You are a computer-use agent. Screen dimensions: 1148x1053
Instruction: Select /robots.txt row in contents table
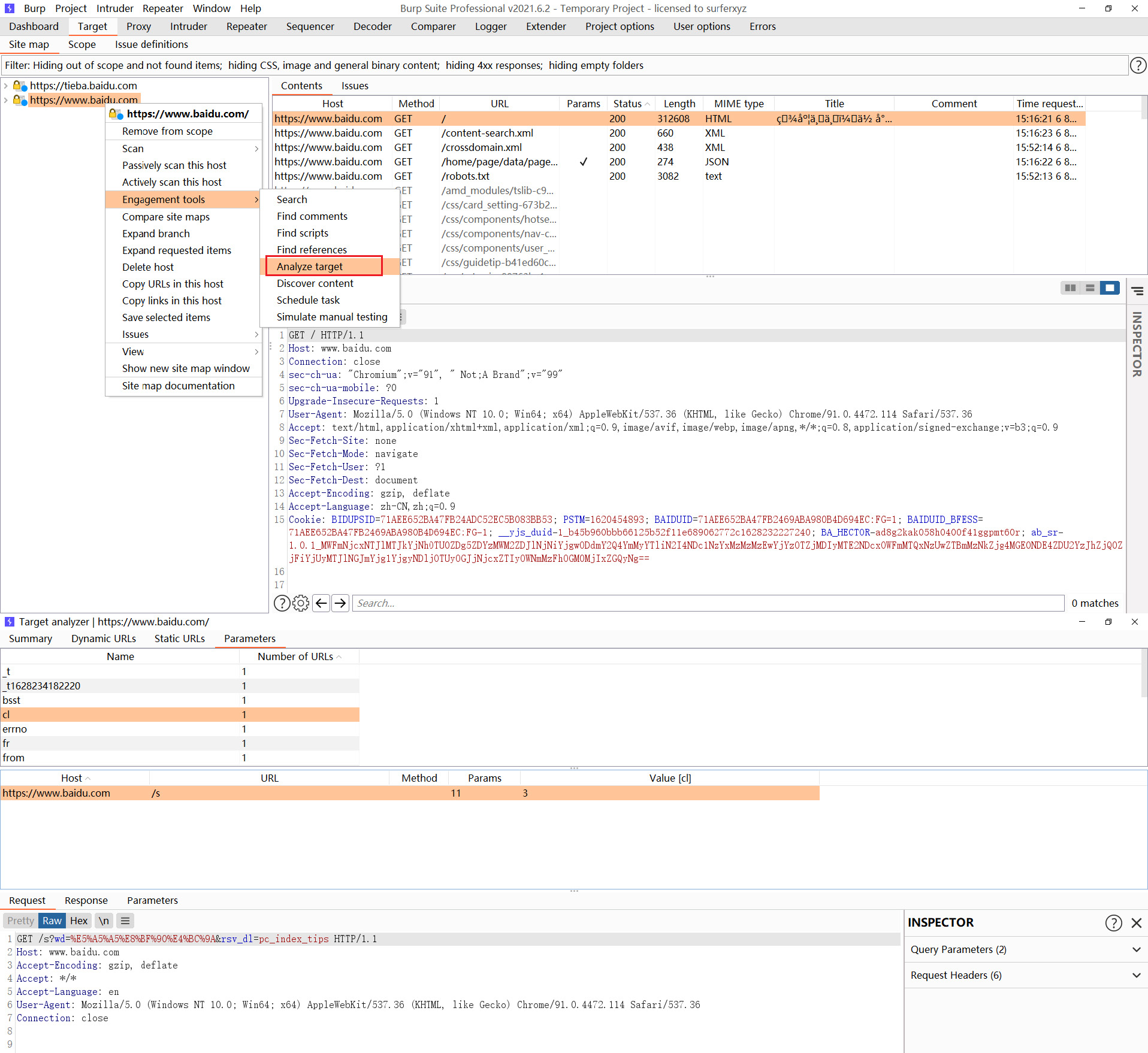point(678,176)
